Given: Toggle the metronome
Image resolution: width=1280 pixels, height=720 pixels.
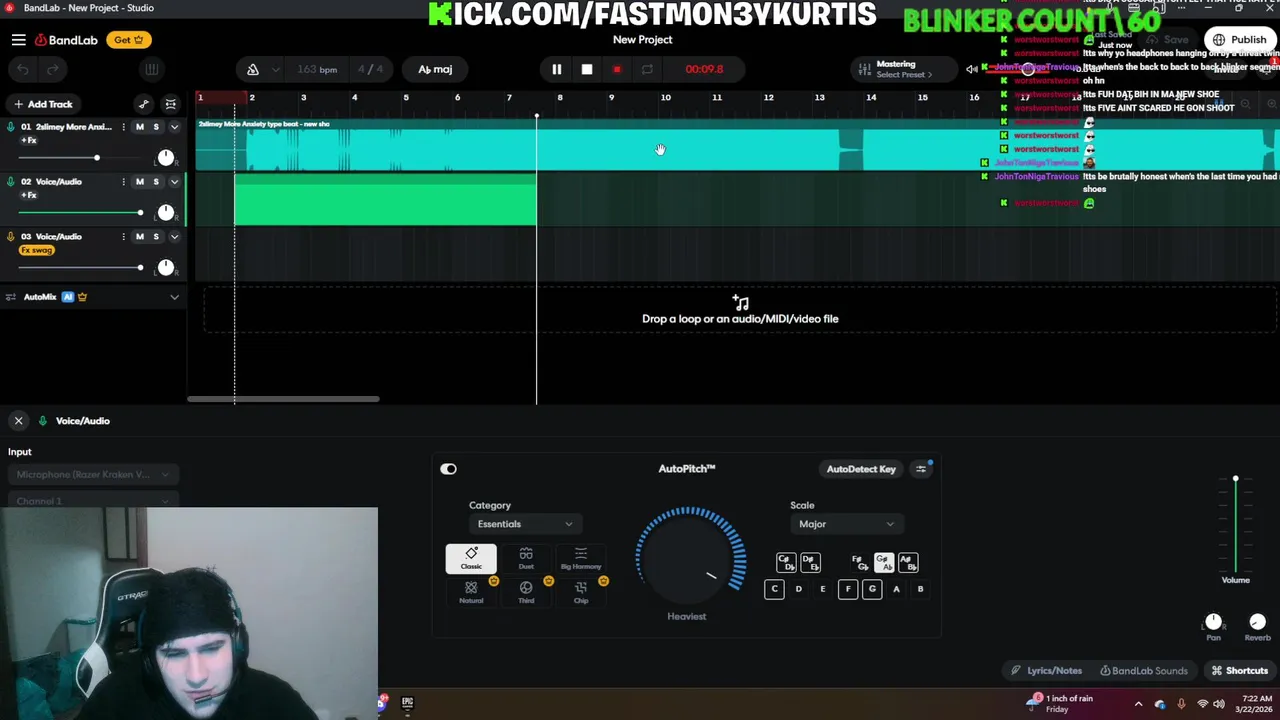Looking at the screenshot, I should [x=253, y=69].
